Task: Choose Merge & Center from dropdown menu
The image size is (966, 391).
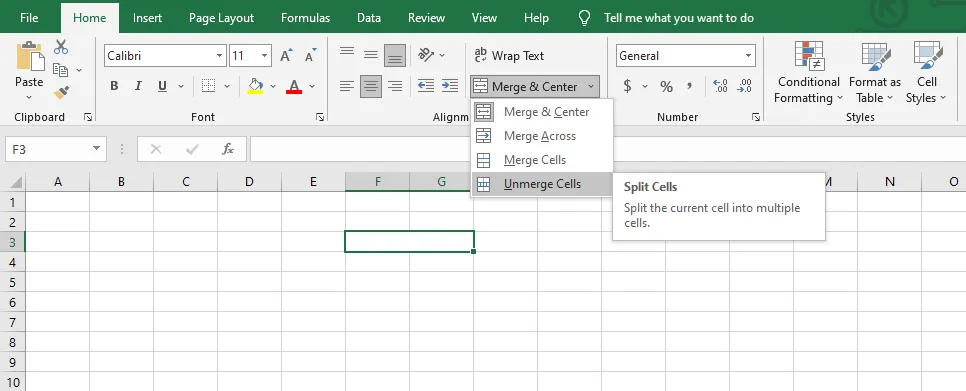Action: (x=542, y=112)
